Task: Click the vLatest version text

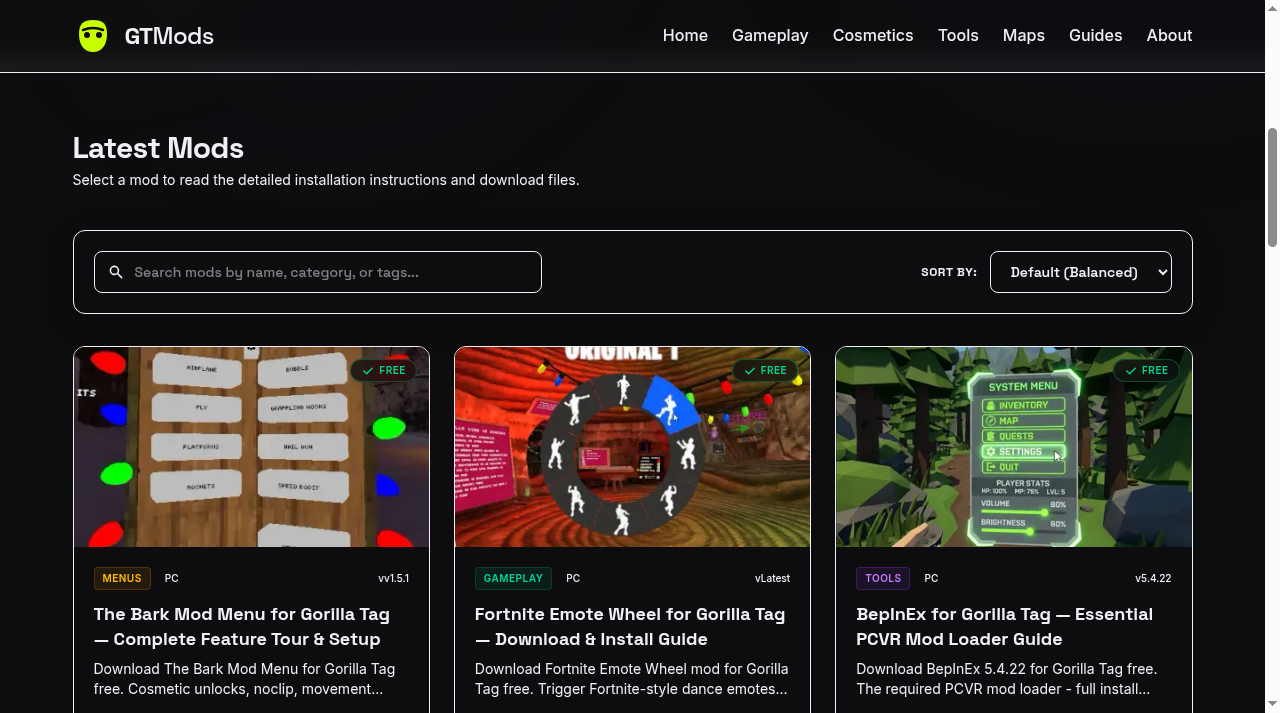Action: click(772, 578)
